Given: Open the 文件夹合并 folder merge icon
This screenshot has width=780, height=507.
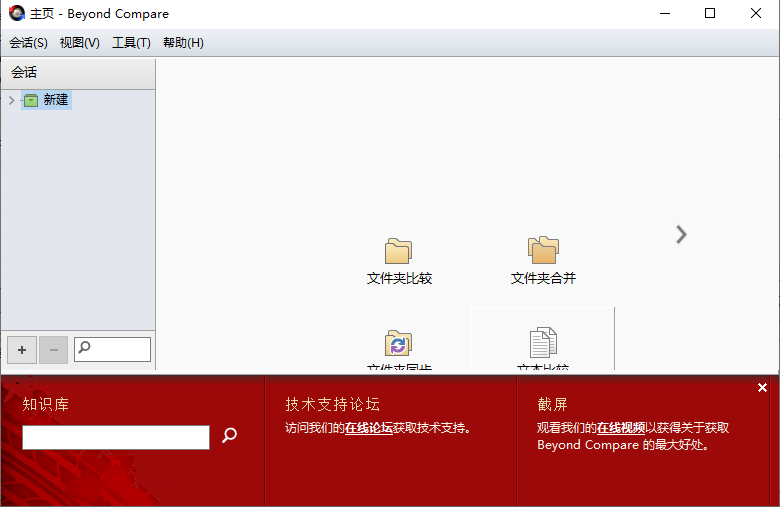Looking at the screenshot, I should [x=543, y=250].
